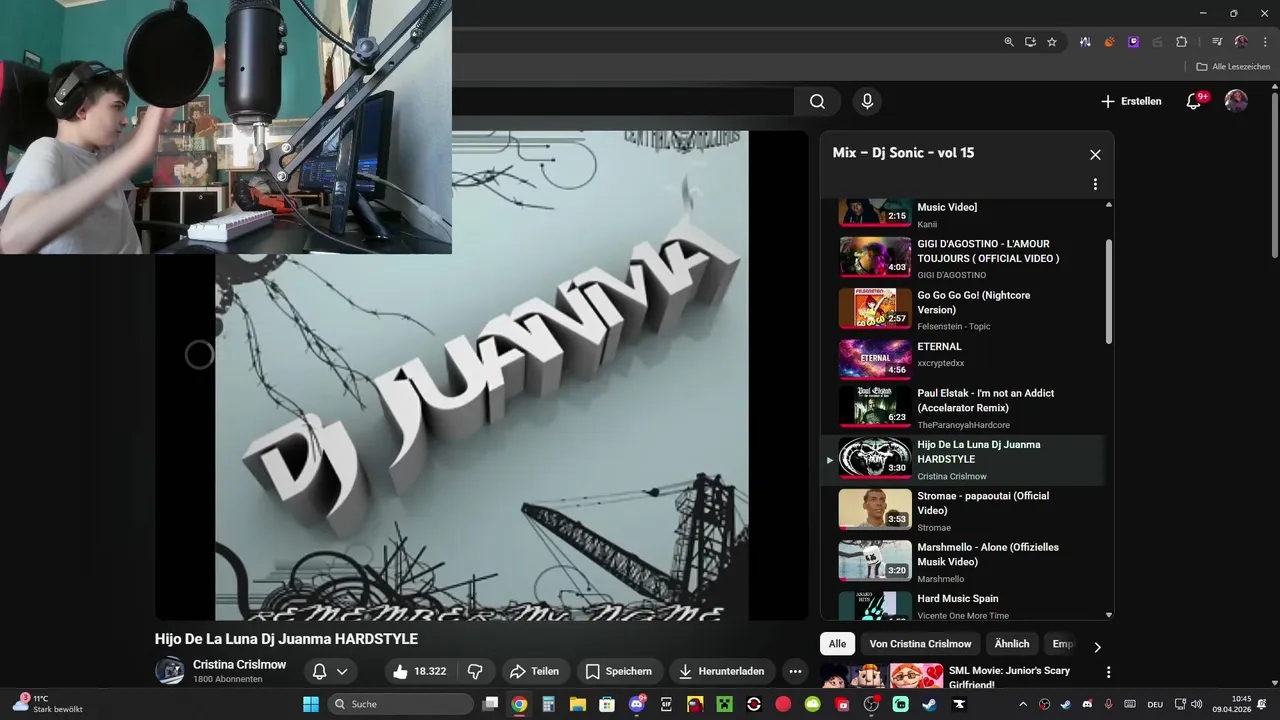Open the weather widget 11°C Stark bewölkt
The image size is (1280, 720).
click(48, 704)
